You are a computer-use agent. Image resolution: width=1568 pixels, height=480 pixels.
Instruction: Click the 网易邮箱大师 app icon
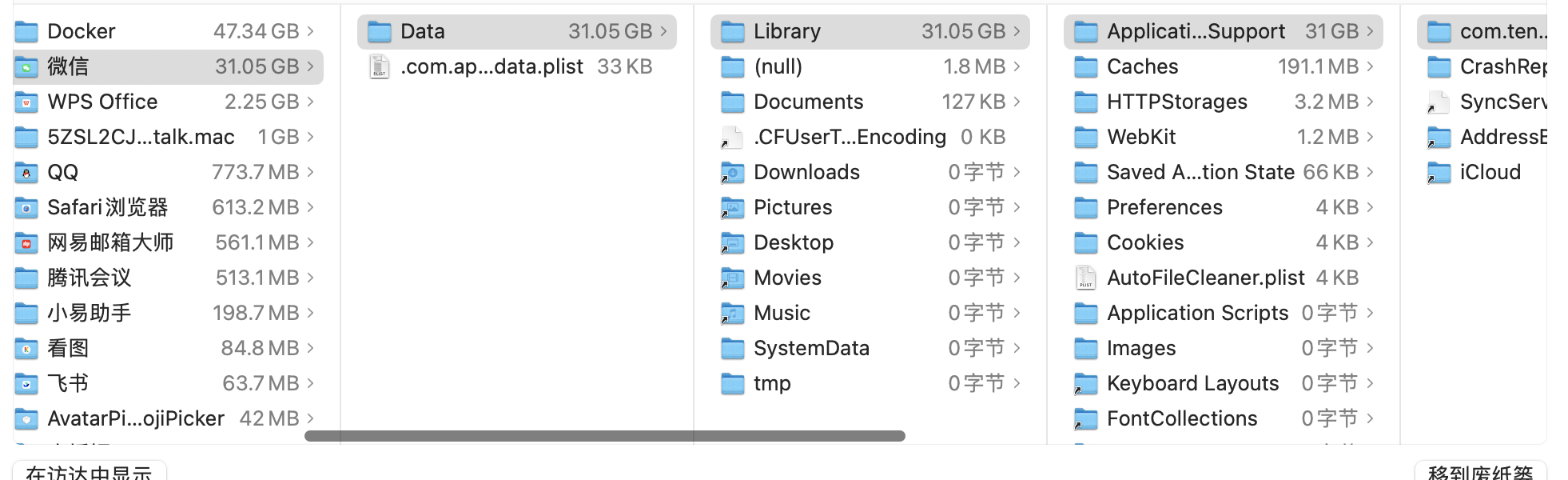tap(26, 242)
